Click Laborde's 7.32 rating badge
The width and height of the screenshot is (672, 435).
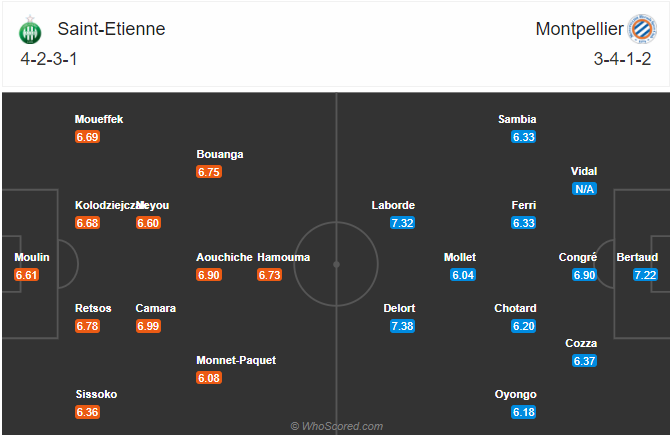pyautogui.click(x=403, y=223)
